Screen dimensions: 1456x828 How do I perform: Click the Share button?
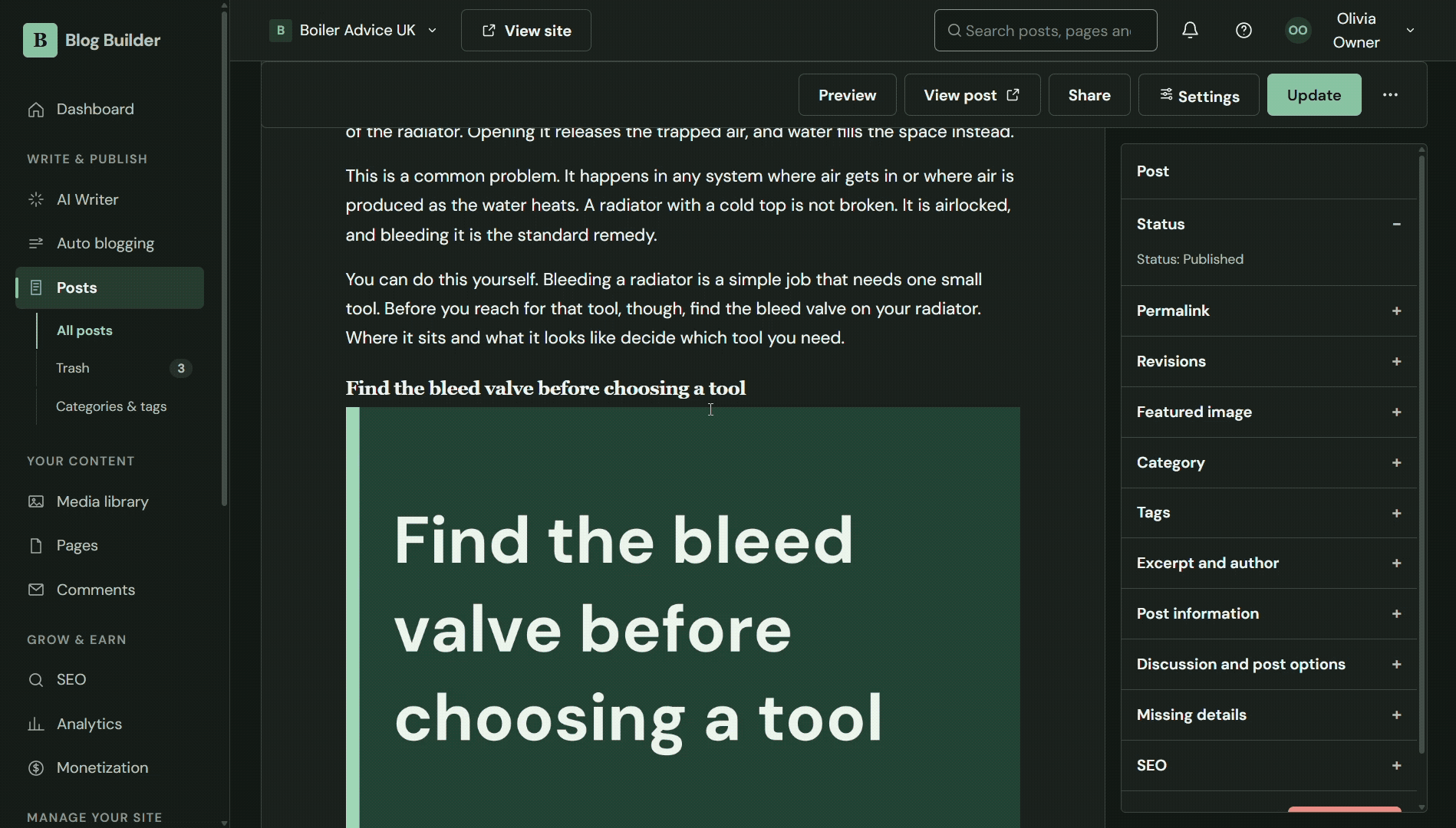coord(1089,95)
